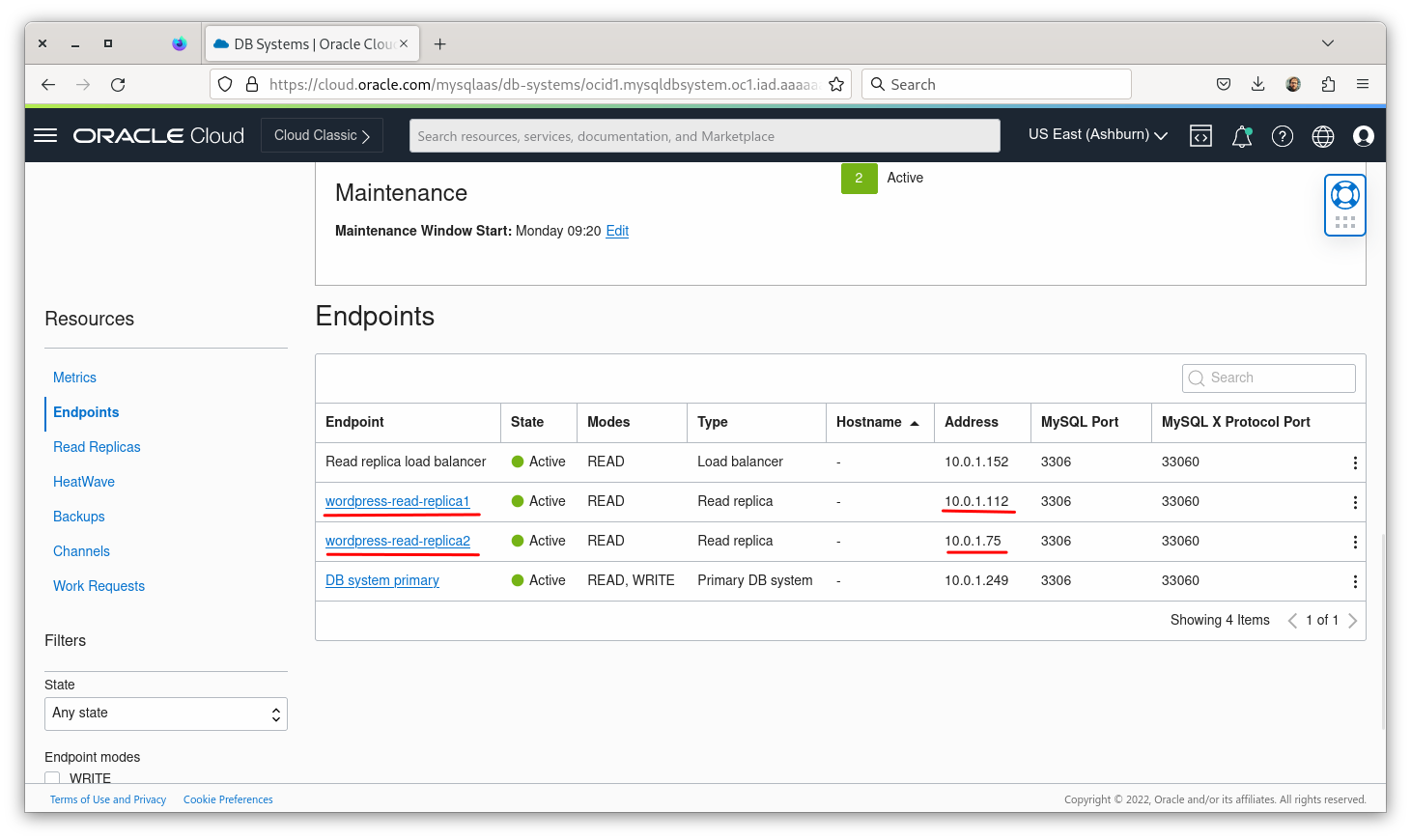Click the Endpoints table search field
The image size is (1411, 840).
tap(1268, 378)
